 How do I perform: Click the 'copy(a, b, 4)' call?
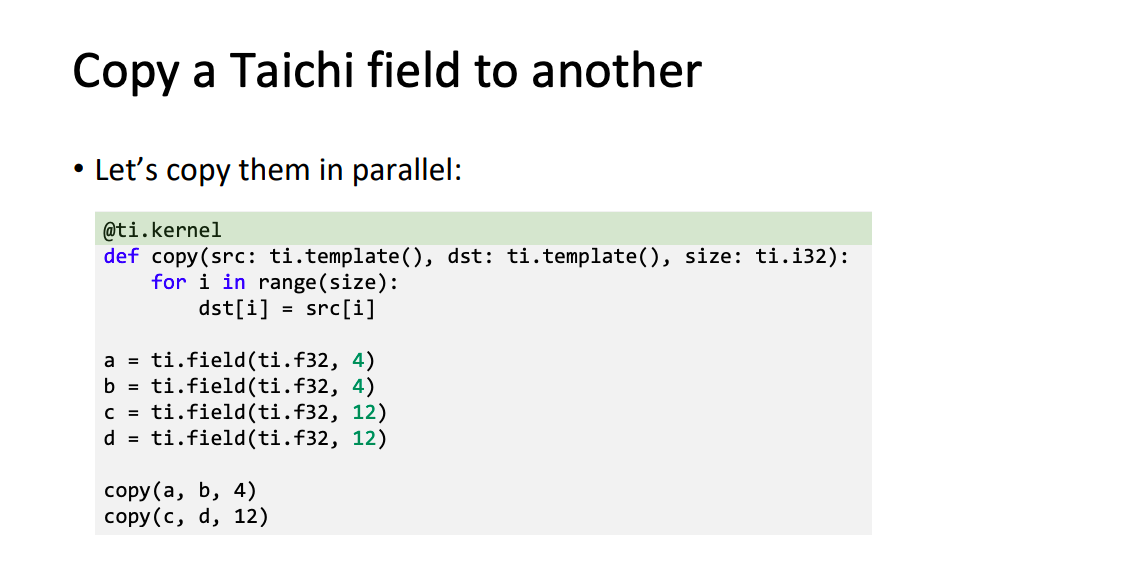tap(180, 490)
